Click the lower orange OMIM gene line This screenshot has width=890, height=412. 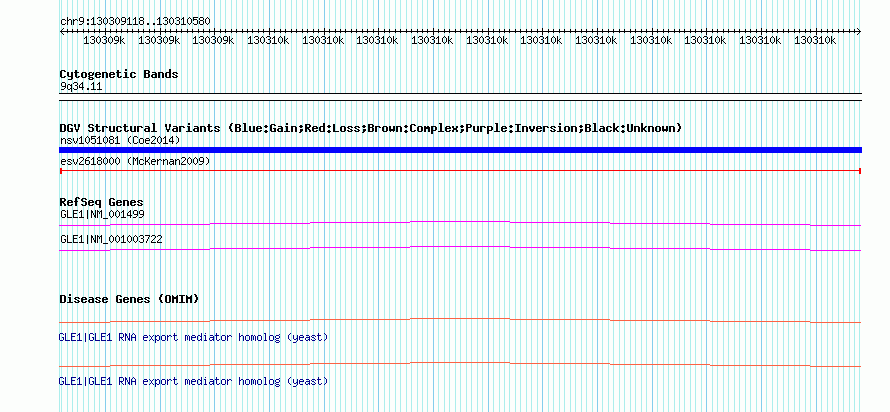tap(460, 364)
